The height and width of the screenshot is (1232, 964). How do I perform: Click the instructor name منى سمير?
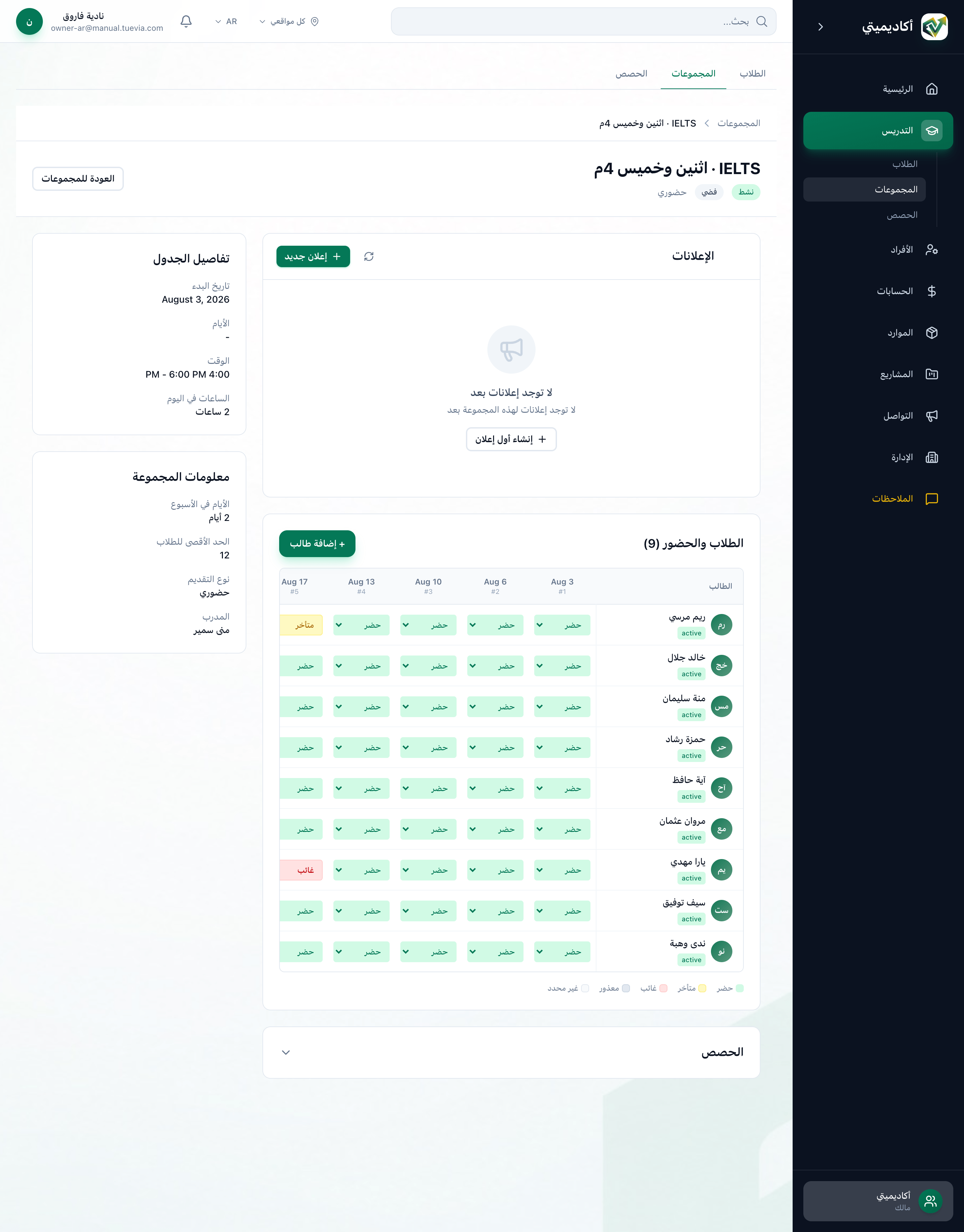point(212,630)
